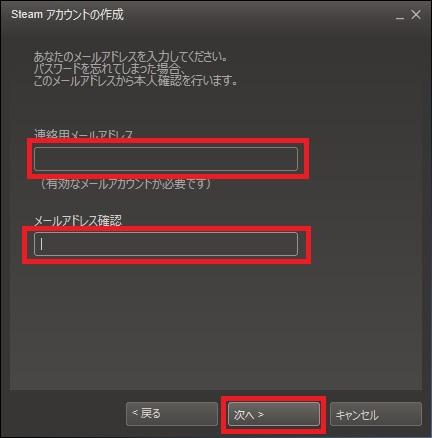Click the 有効なメールアカウントが必要です hint text
432x438 pixels.
126,184
